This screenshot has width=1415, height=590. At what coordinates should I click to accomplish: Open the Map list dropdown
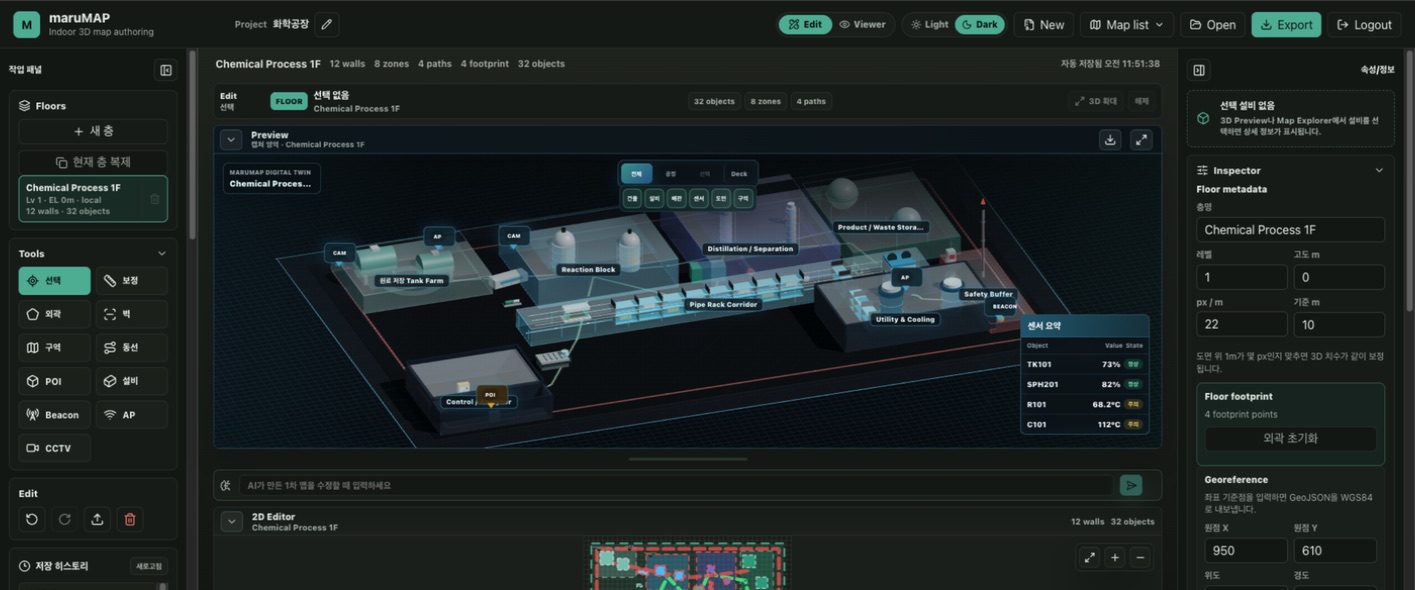(x=1126, y=24)
